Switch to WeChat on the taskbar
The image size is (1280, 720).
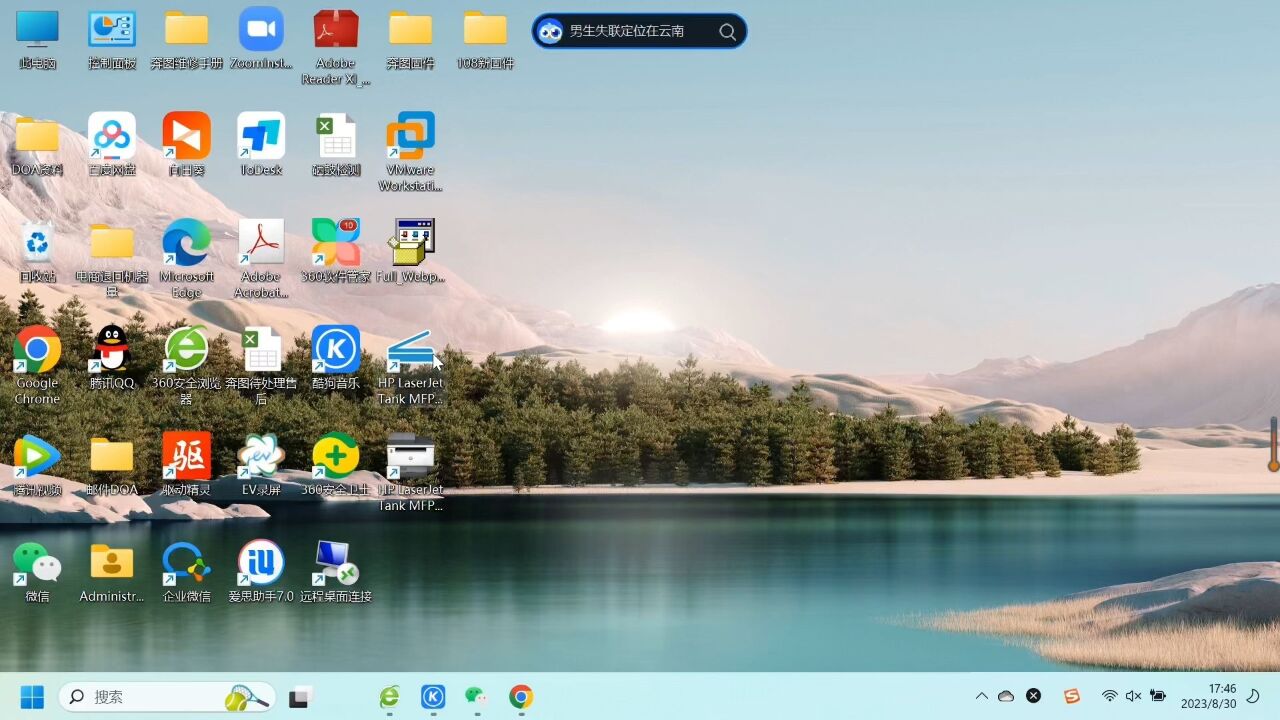tap(477, 697)
